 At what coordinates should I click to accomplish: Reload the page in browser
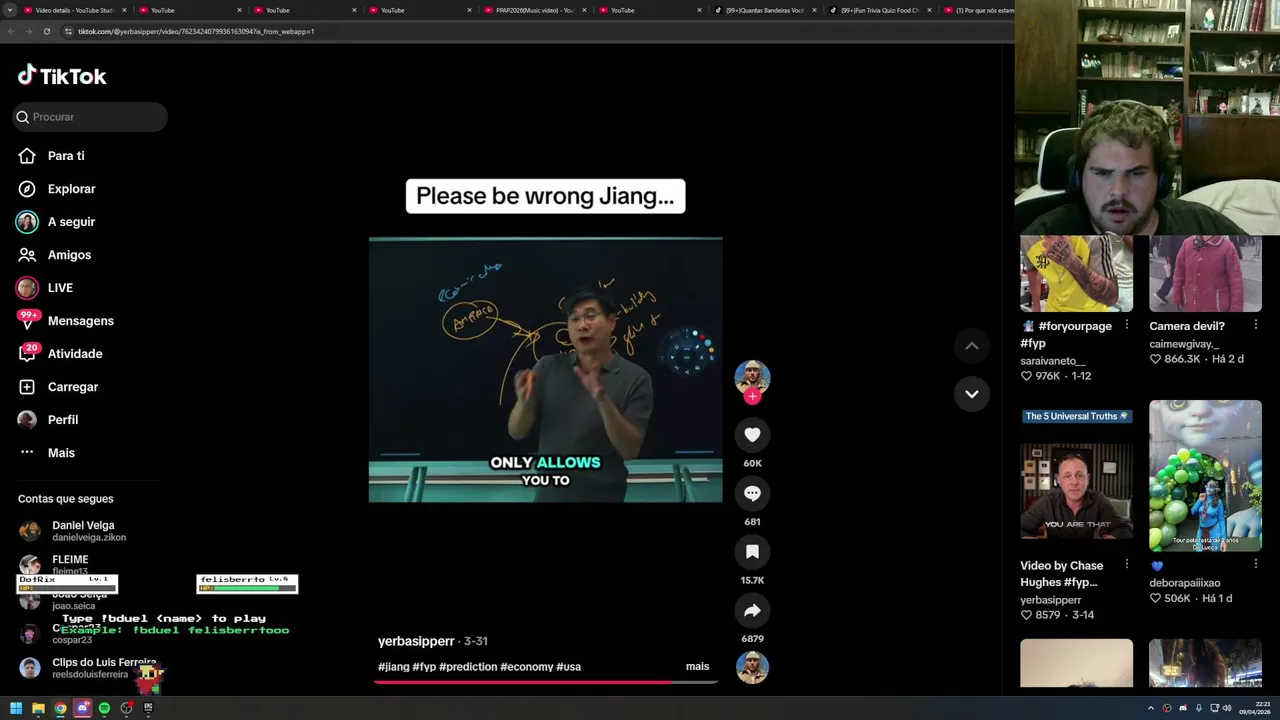click(x=46, y=31)
